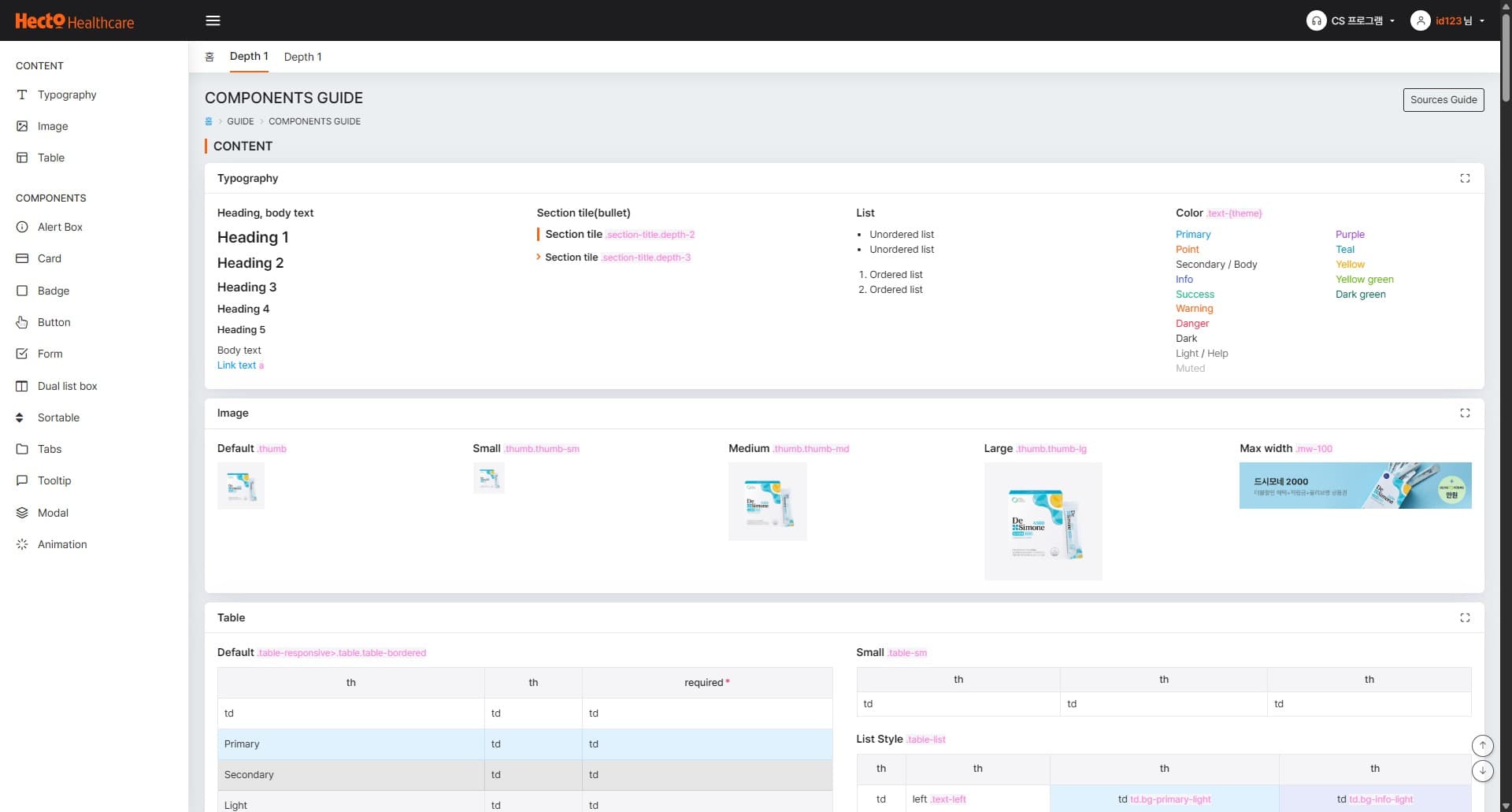Click the CS headset icon
This screenshot has height=812, width=1512.
[1316, 21]
